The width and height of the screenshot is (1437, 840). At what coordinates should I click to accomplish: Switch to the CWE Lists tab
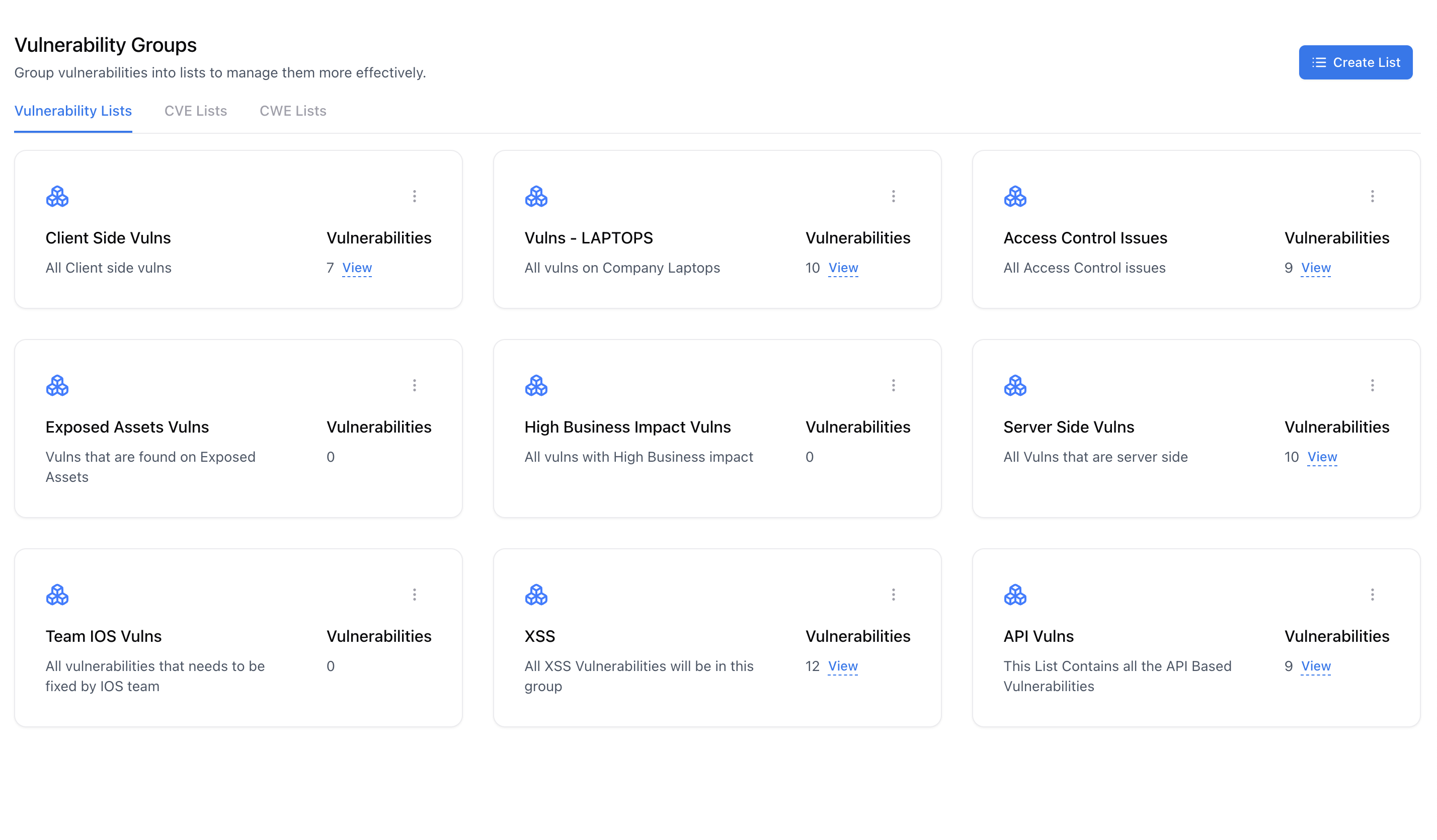click(x=292, y=111)
